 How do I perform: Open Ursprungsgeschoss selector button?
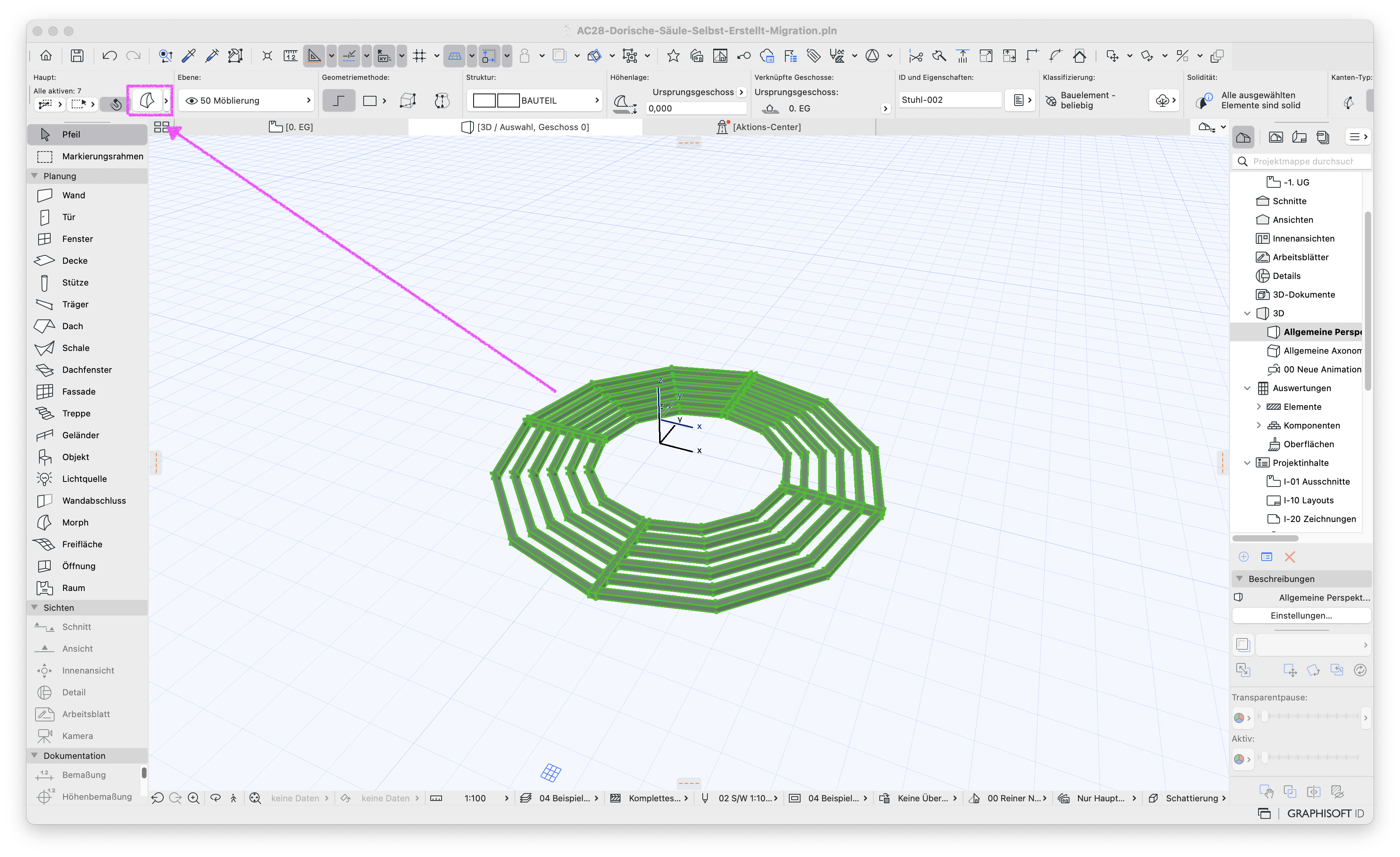point(741,92)
